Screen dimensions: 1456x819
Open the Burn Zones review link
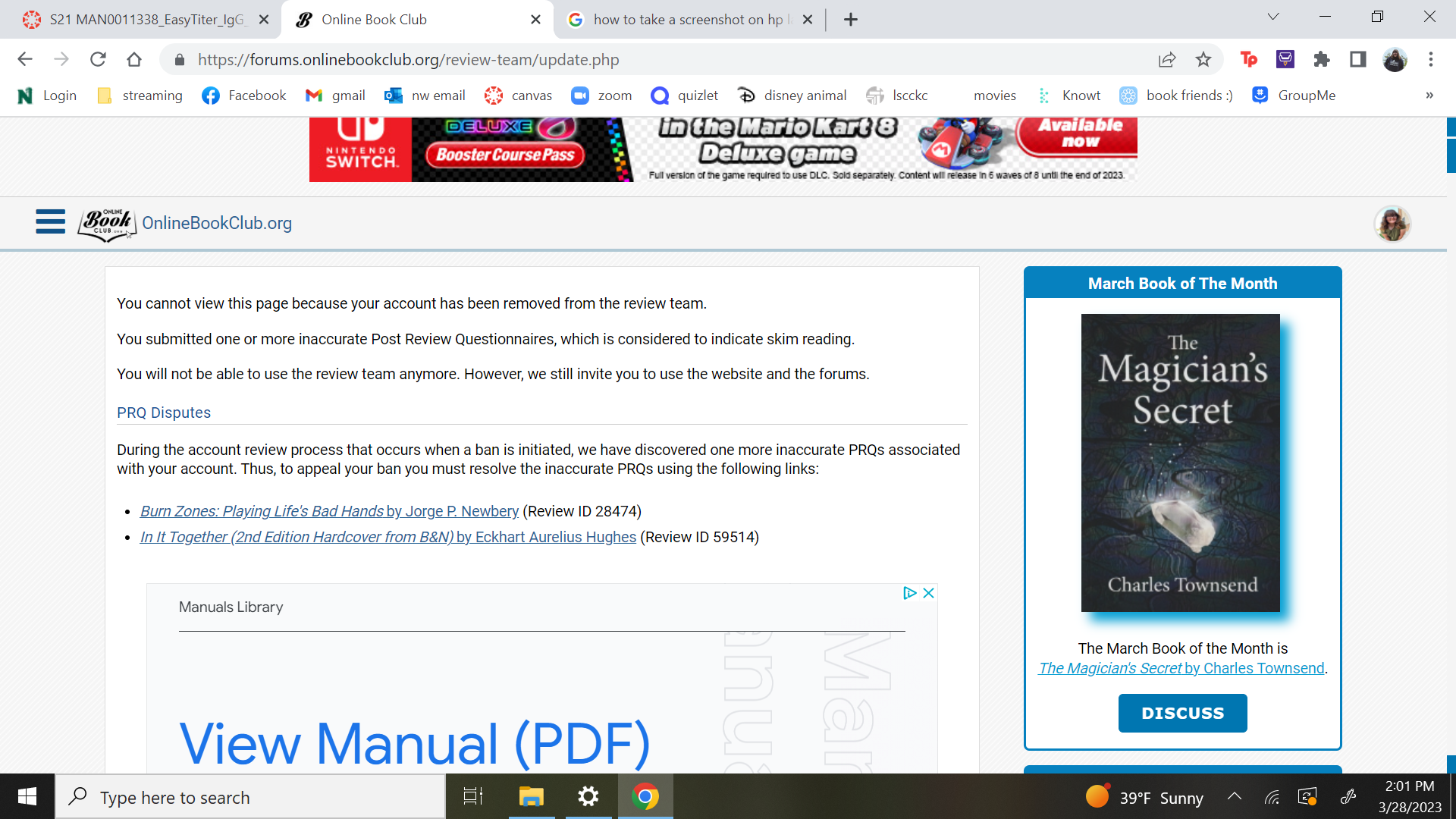329,511
